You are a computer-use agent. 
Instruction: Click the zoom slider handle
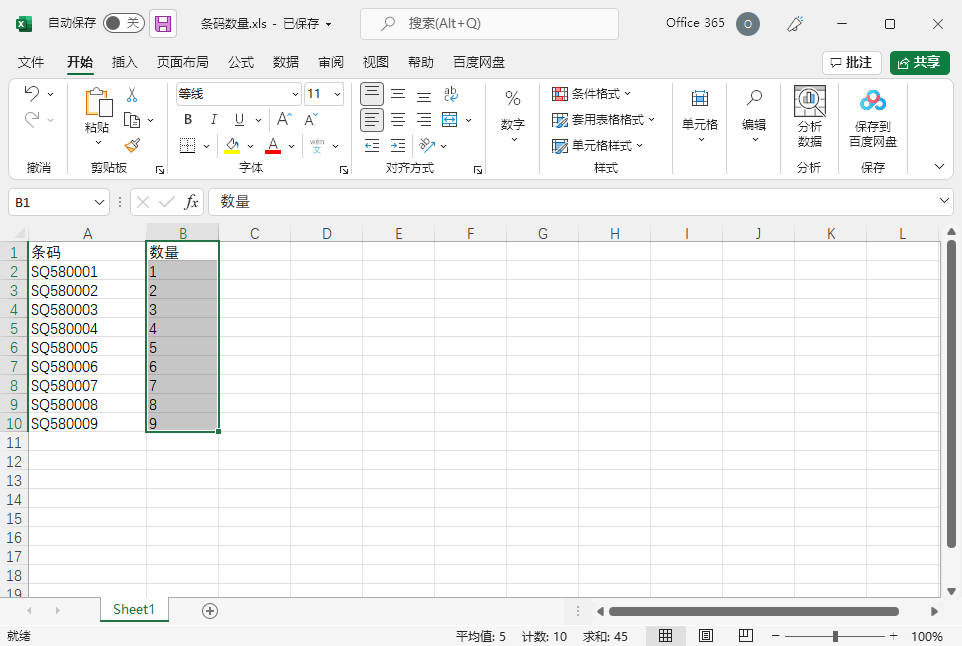coord(835,636)
